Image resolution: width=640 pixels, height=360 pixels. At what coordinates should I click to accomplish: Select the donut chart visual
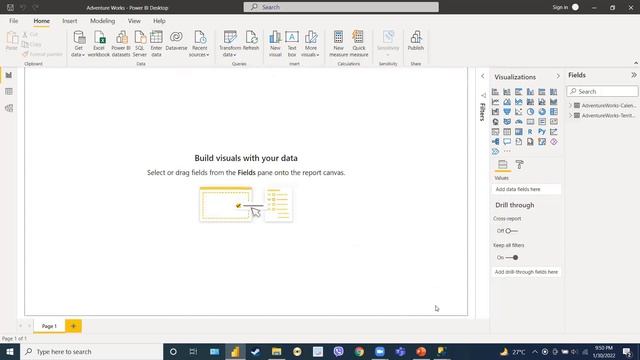click(x=542, y=111)
